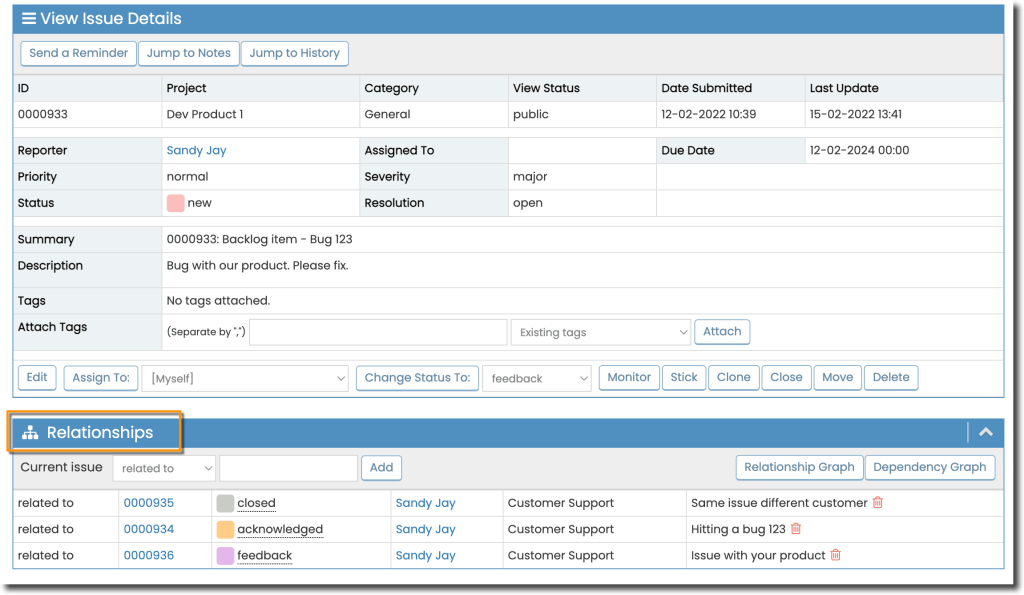Screen dimensions: 1024x595
Task: Collapse the Relationships section with chevron
Action: (x=985, y=432)
